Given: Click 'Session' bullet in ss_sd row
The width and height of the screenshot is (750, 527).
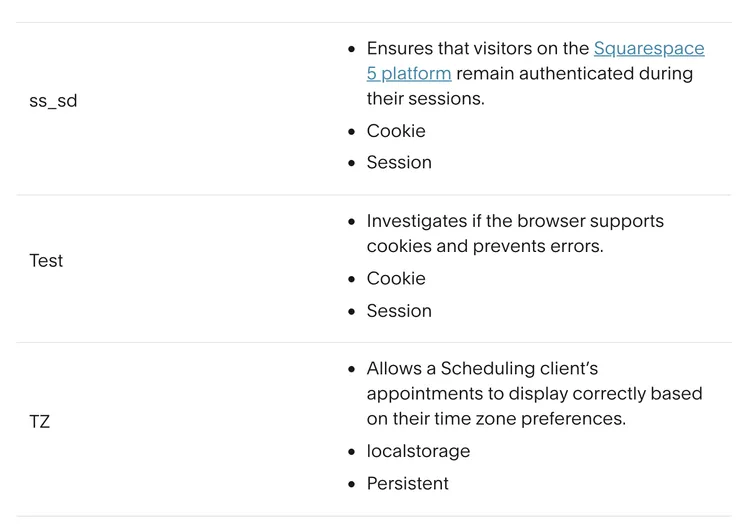Looking at the screenshot, I should click(x=399, y=162).
